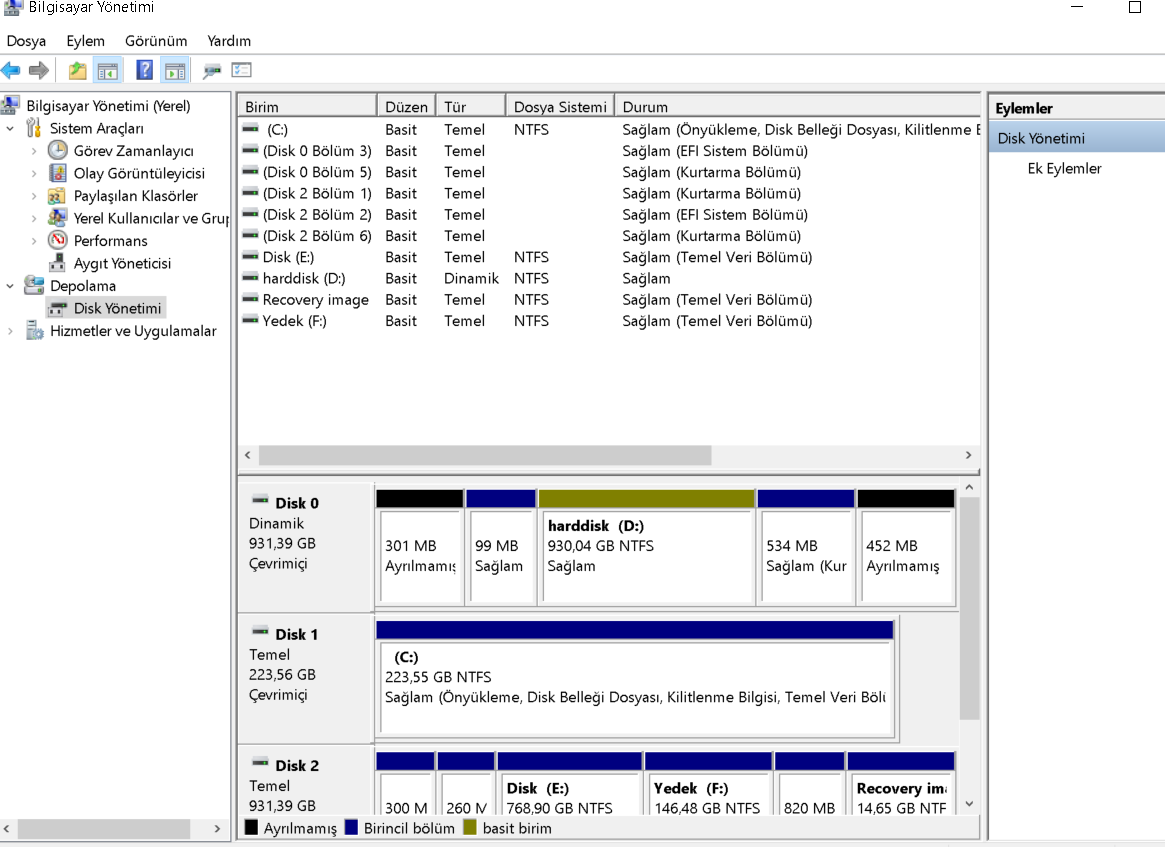Sort by the Dosya Sistemi column header
Image resolution: width=1165 pixels, height=847 pixels.
pyautogui.click(x=561, y=107)
